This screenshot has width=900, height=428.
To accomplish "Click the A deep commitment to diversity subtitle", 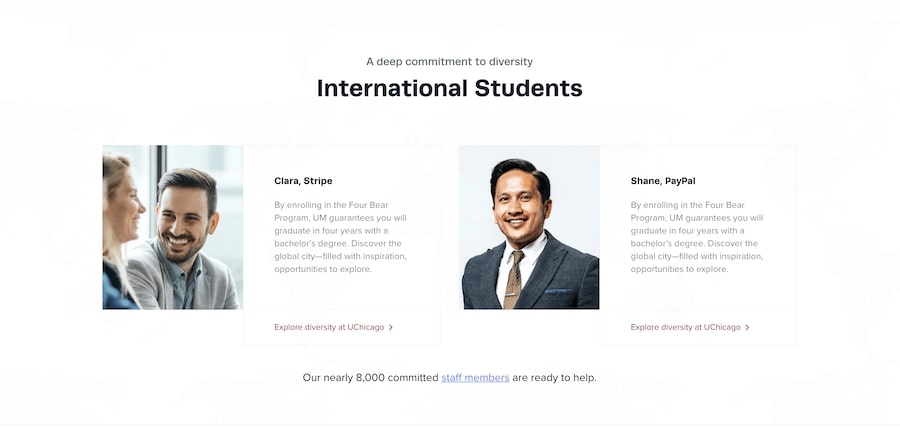I will (449, 61).
